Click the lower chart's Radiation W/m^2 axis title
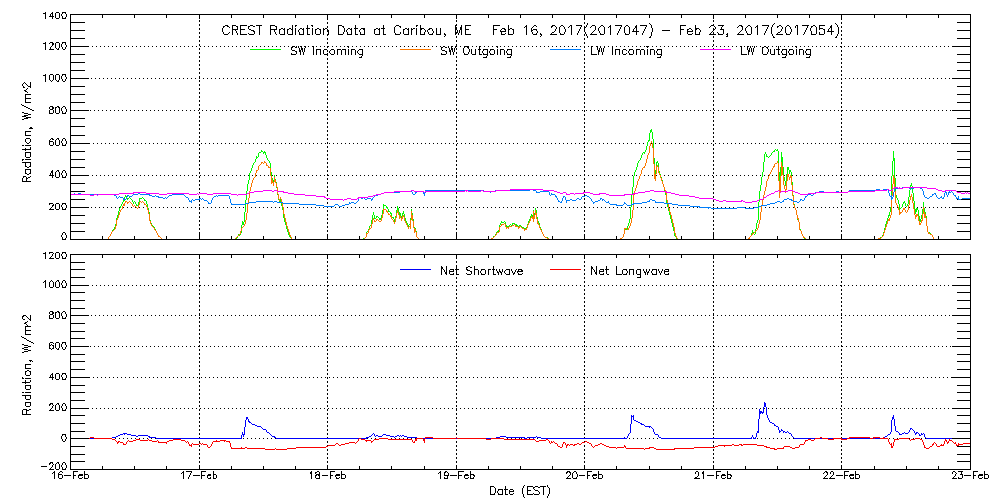 (x=27, y=362)
